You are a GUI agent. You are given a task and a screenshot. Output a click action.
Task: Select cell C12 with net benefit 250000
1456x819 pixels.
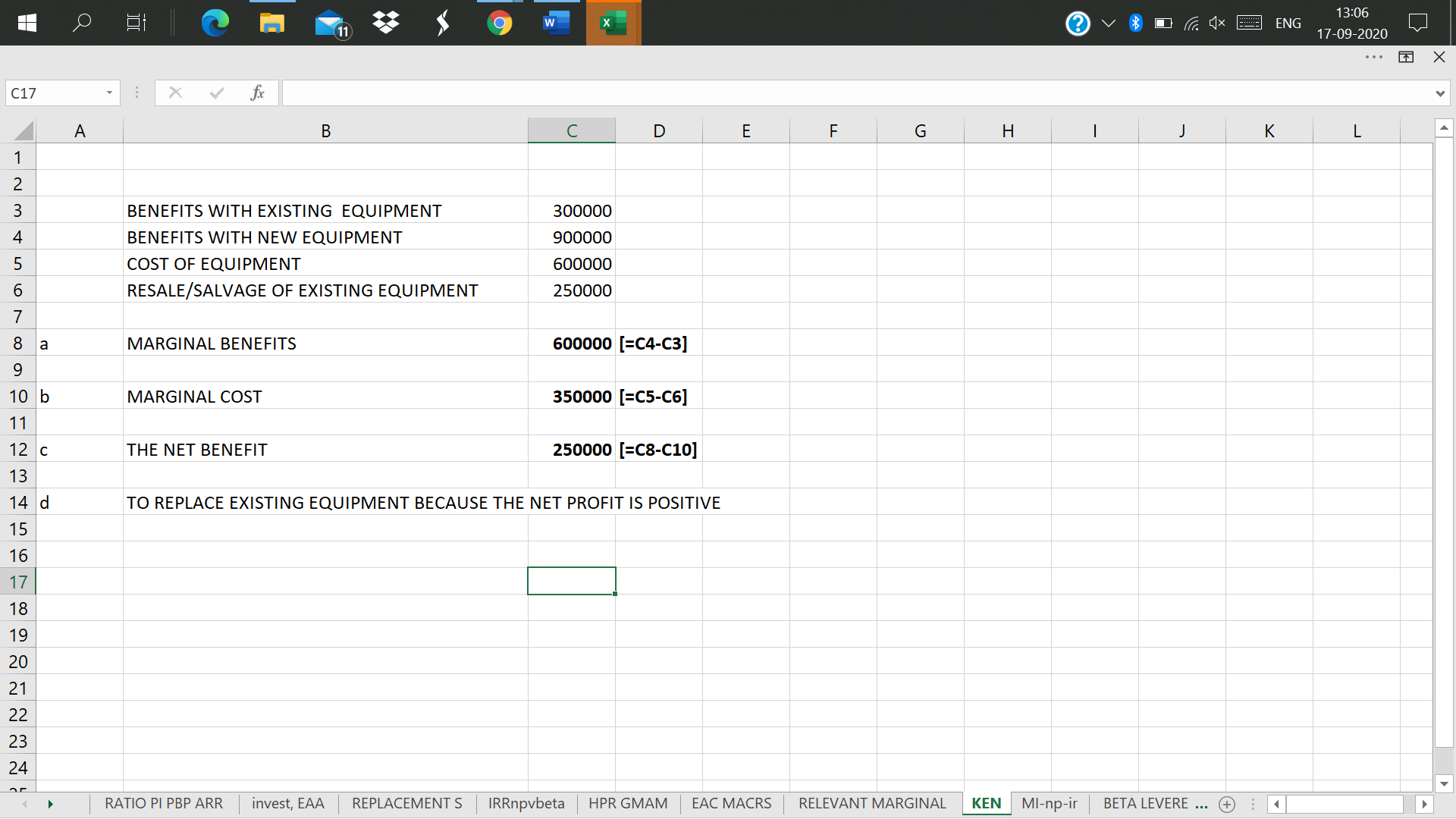[572, 450]
